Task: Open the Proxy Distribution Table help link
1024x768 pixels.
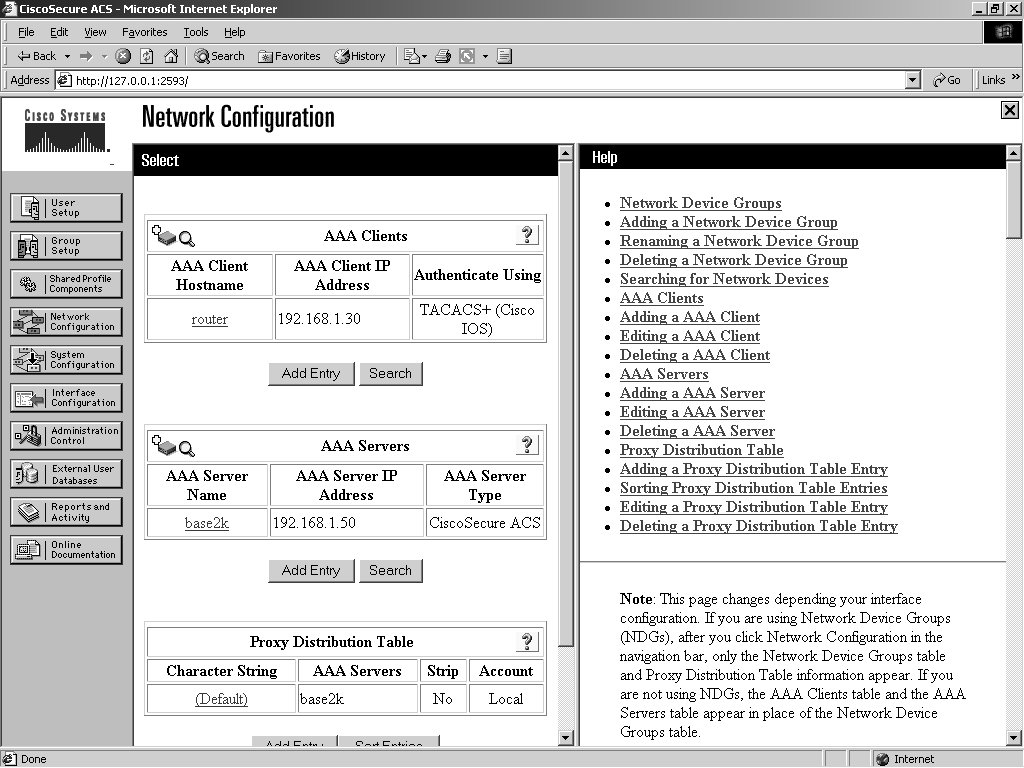Action: click(701, 450)
